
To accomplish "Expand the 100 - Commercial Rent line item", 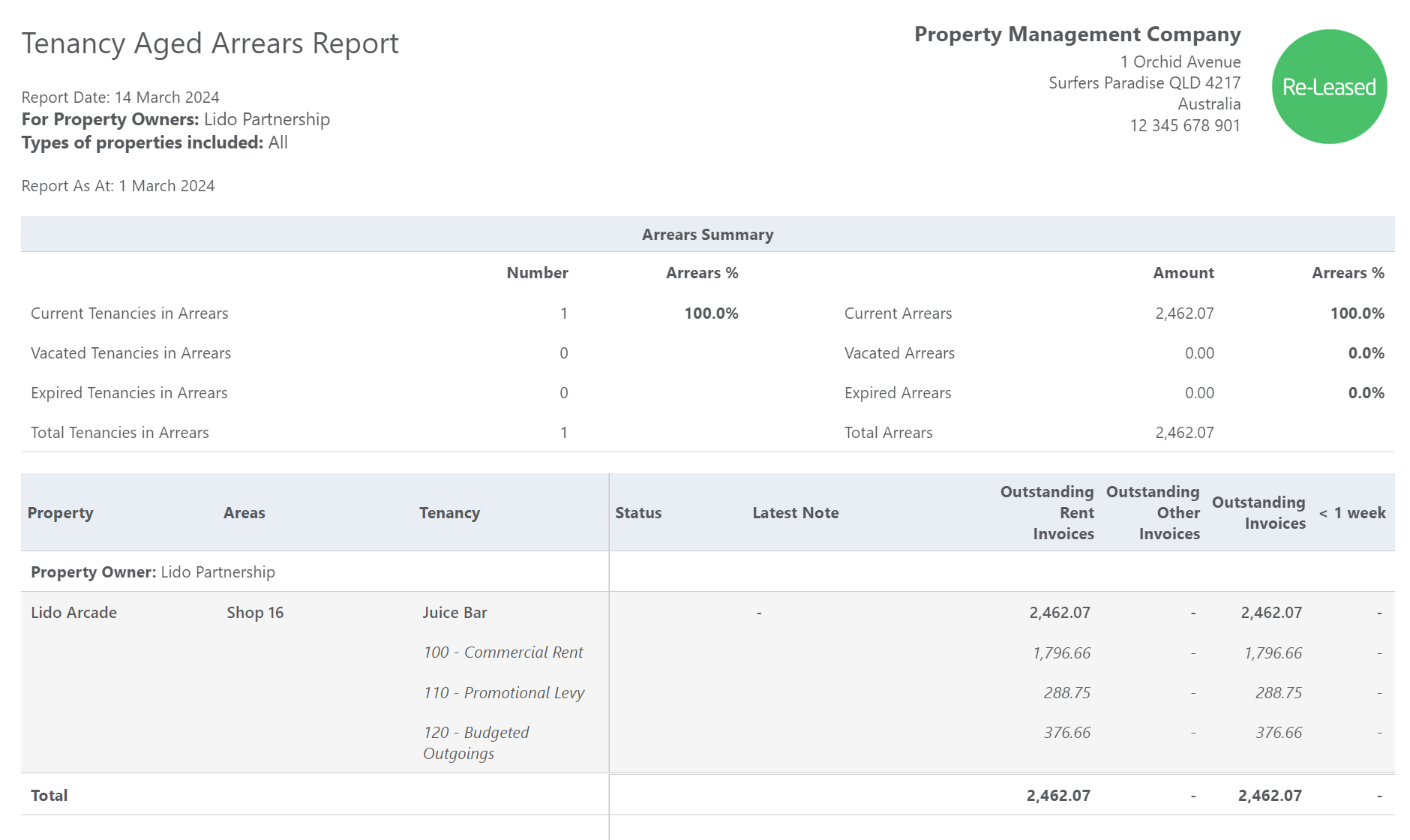I will tap(503, 652).
